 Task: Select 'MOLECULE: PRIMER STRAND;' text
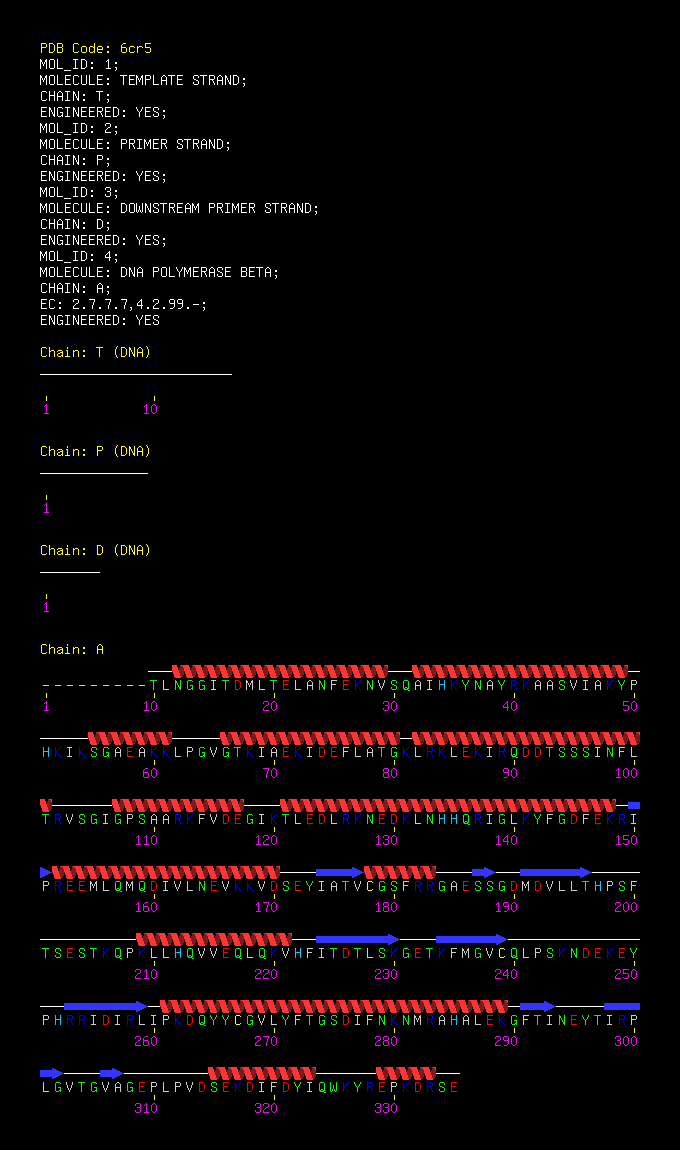coord(135,144)
